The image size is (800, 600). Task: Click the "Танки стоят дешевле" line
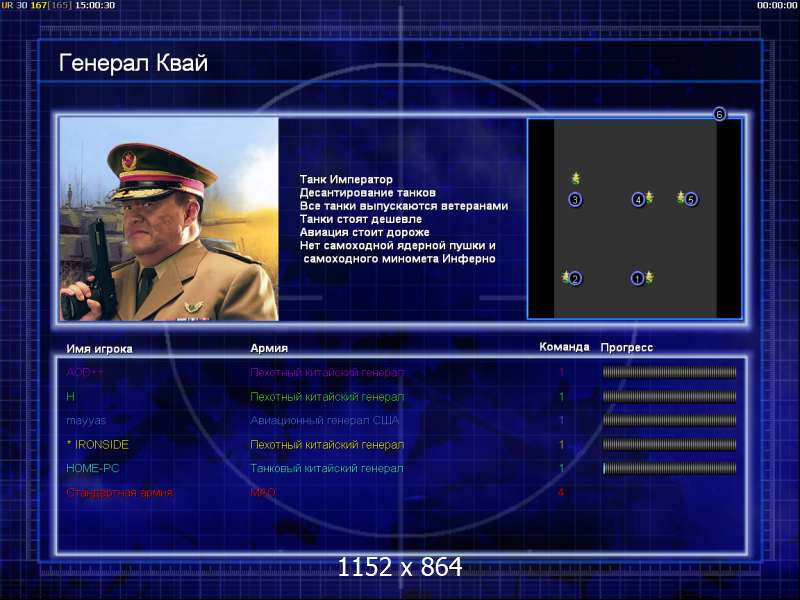(x=361, y=219)
